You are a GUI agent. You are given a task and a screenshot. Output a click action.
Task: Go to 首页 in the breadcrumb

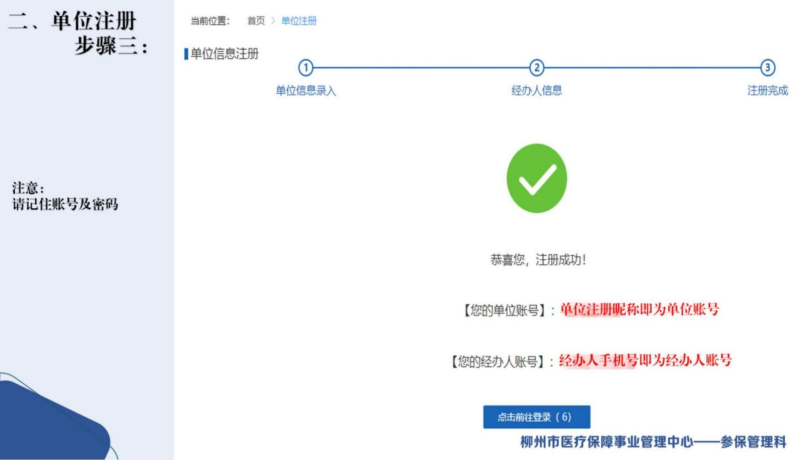point(256,21)
